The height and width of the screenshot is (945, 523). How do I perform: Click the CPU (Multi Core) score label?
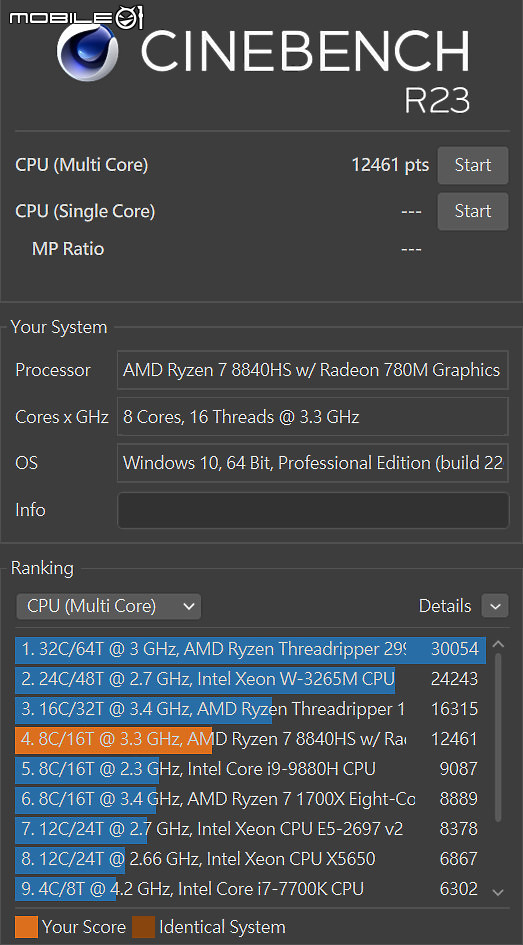pyautogui.click(x=81, y=165)
